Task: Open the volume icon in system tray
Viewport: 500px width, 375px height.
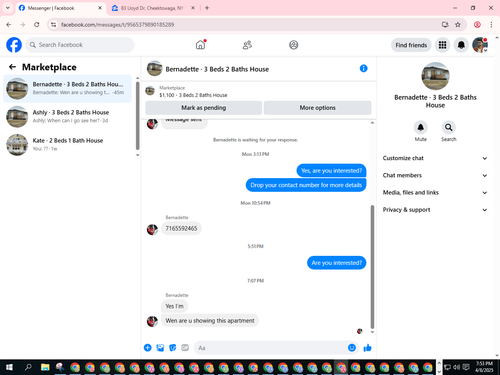Action: [x=456, y=367]
